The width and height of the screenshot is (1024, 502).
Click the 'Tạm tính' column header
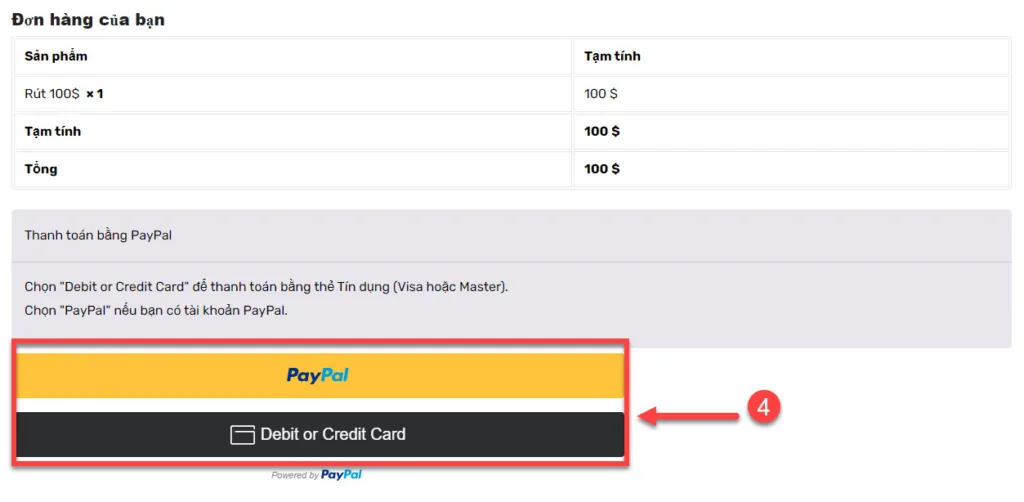(x=612, y=56)
